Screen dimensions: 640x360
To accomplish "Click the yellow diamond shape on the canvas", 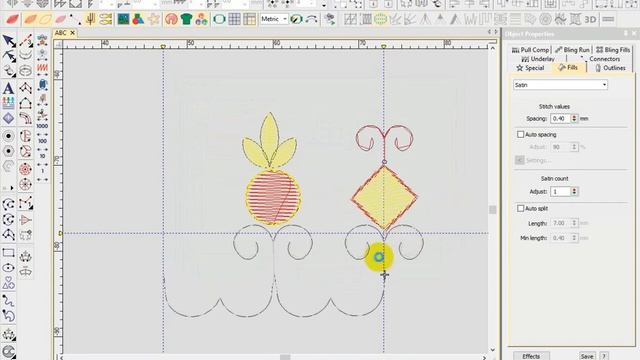I will tap(384, 198).
